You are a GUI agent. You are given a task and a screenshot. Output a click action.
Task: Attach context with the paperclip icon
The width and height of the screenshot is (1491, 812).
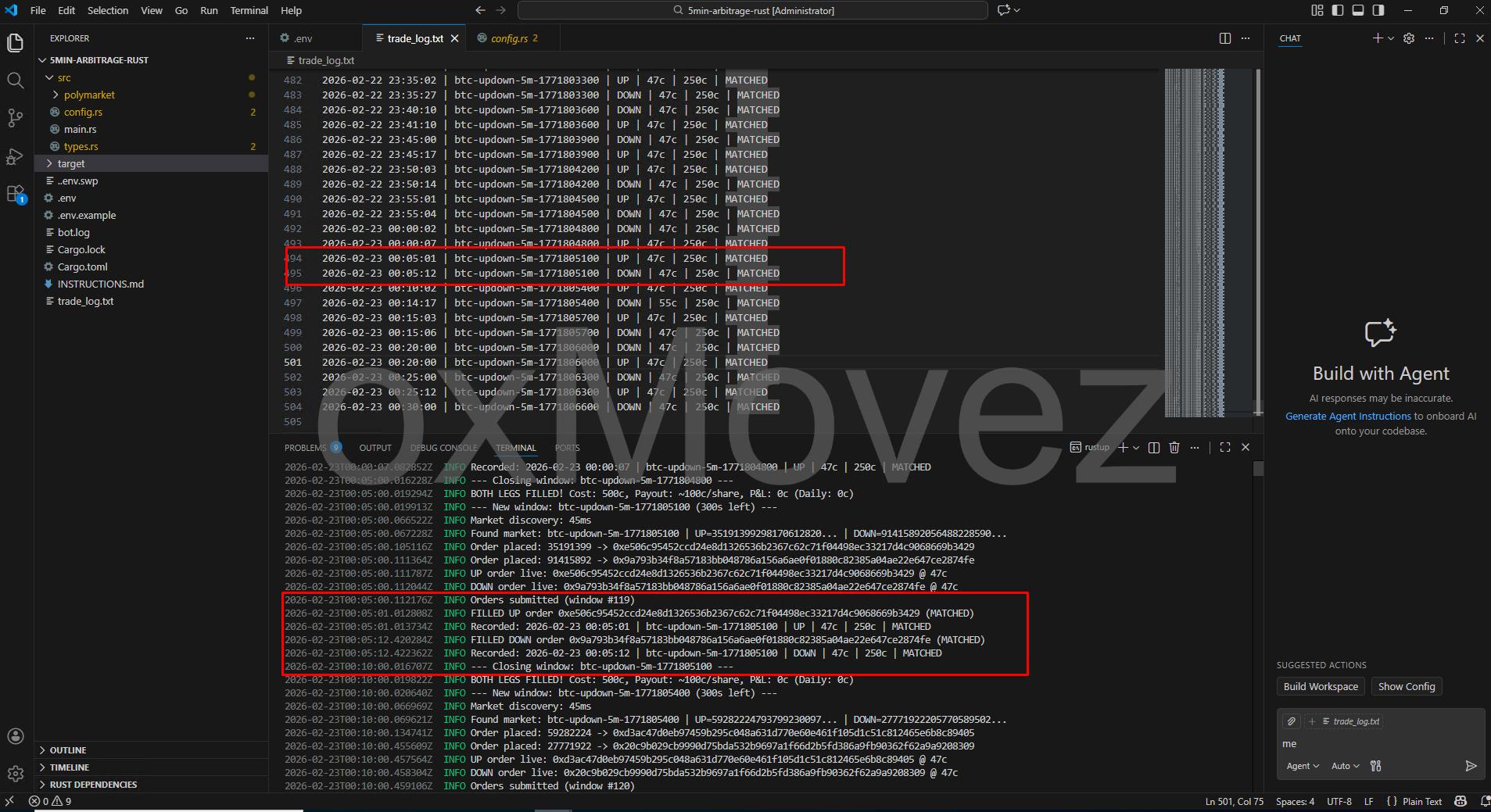1292,721
